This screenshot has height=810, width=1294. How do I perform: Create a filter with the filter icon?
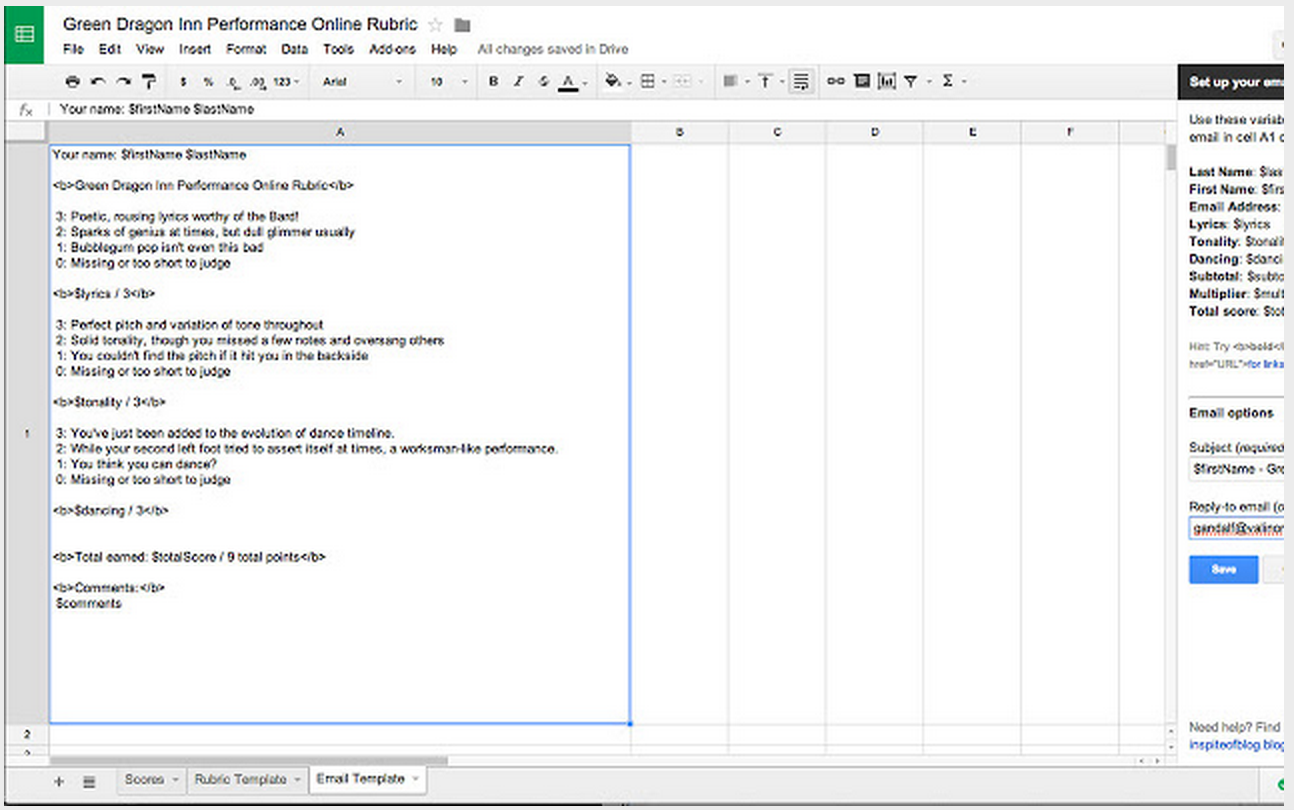[x=912, y=81]
